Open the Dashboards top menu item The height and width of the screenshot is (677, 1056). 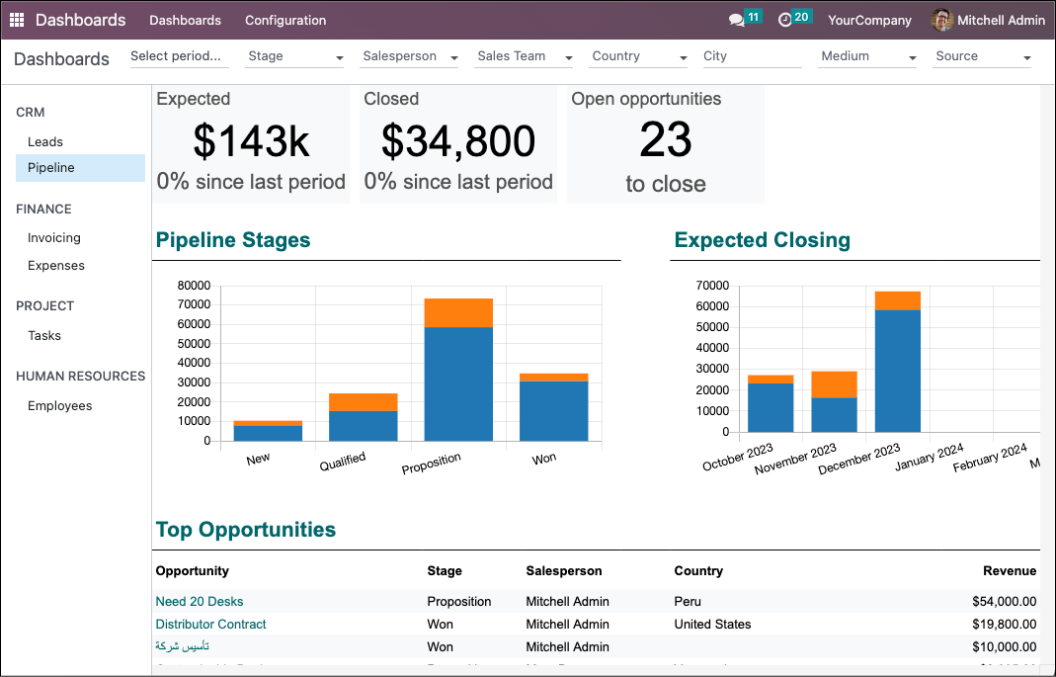click(185, 20)
